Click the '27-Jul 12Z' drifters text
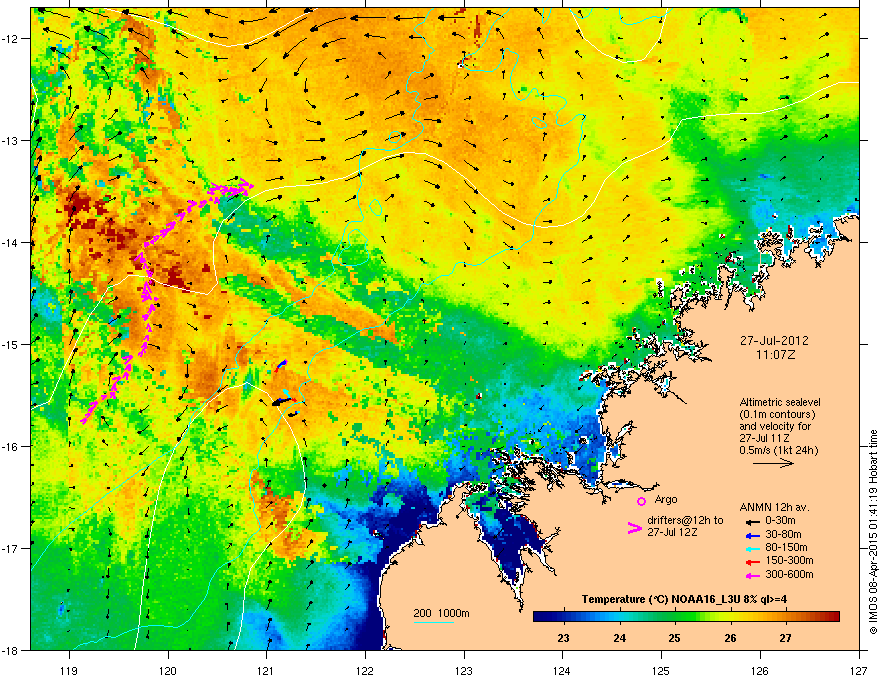 click(x=672, y=532)
